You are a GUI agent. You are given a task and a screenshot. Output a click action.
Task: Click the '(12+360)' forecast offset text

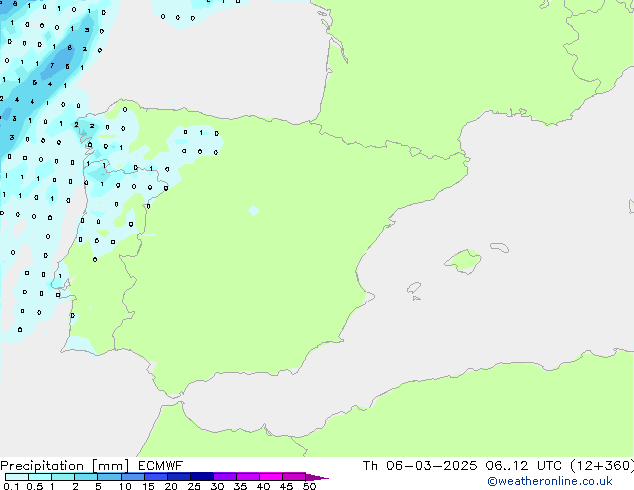click(602, 466)
